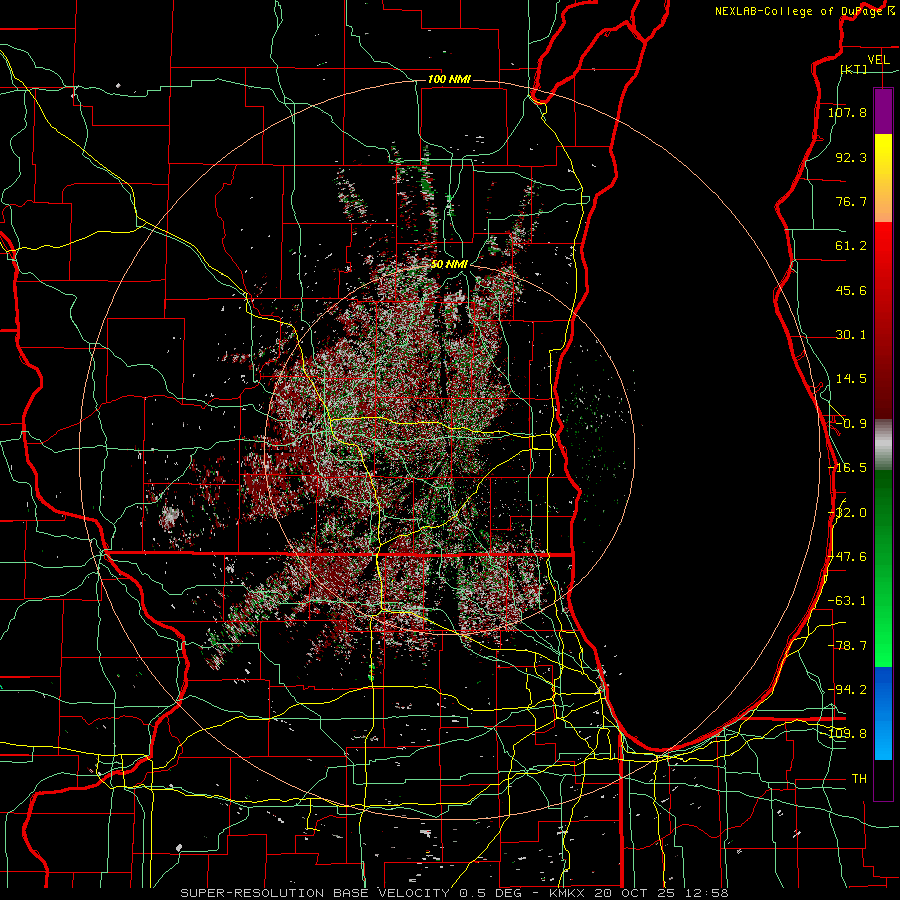Click the "0.5 DEG" elevation text in the caption
Image resolution: width=900 pixels, height=900 pixels.
point(490,893)
